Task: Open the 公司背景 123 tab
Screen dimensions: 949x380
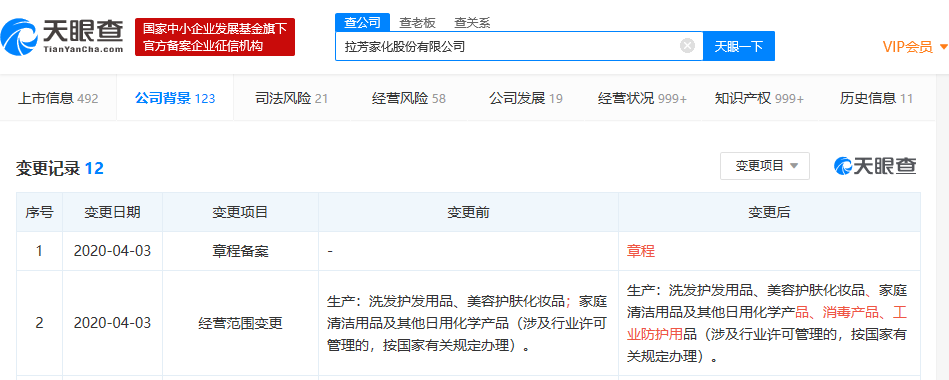Action: point(175,98)
